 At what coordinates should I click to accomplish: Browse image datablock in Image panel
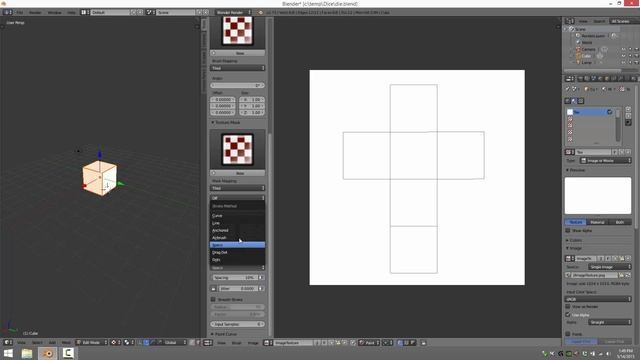coord(570,258)
